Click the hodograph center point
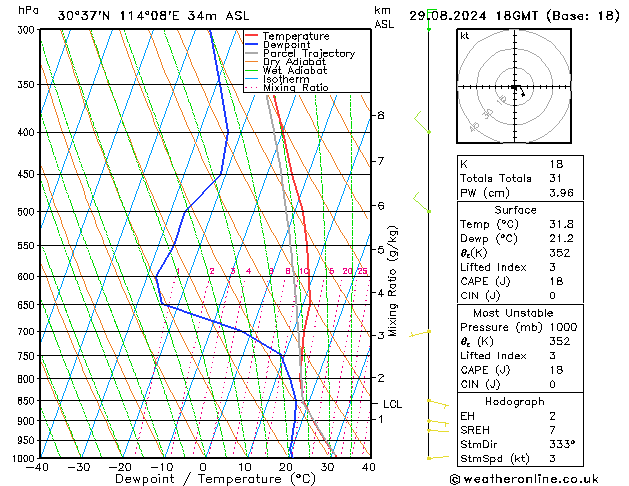This screenshot has width=629, height=486. click(514, 87)
